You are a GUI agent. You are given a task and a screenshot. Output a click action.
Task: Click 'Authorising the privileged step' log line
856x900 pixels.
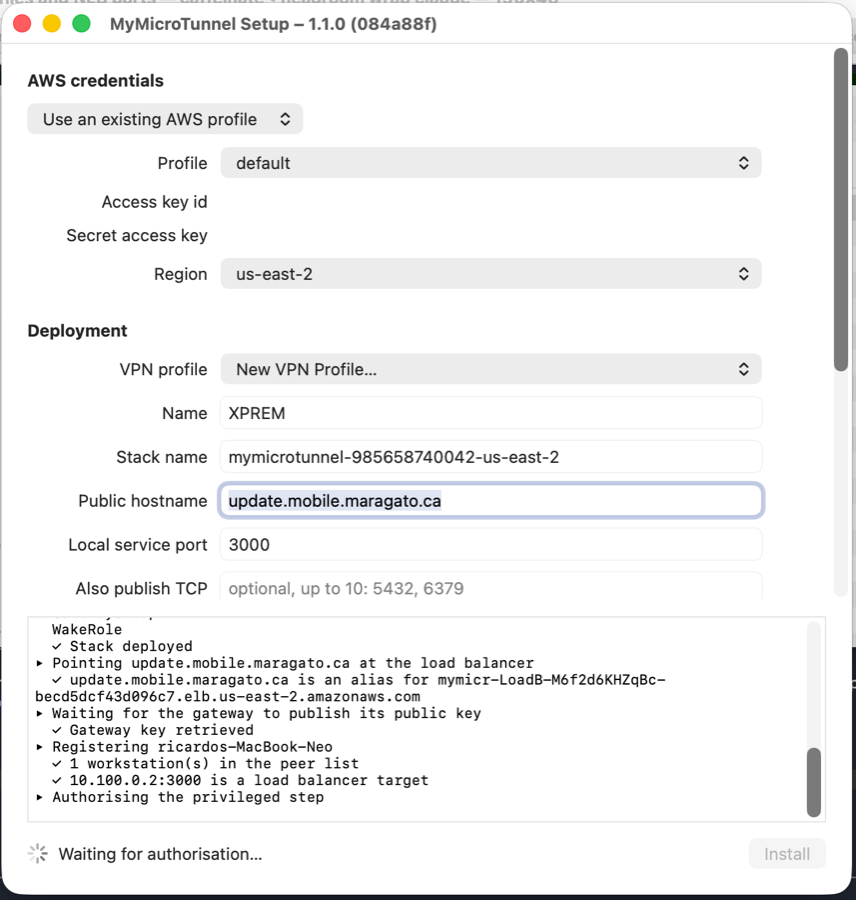tap(180, 797)
